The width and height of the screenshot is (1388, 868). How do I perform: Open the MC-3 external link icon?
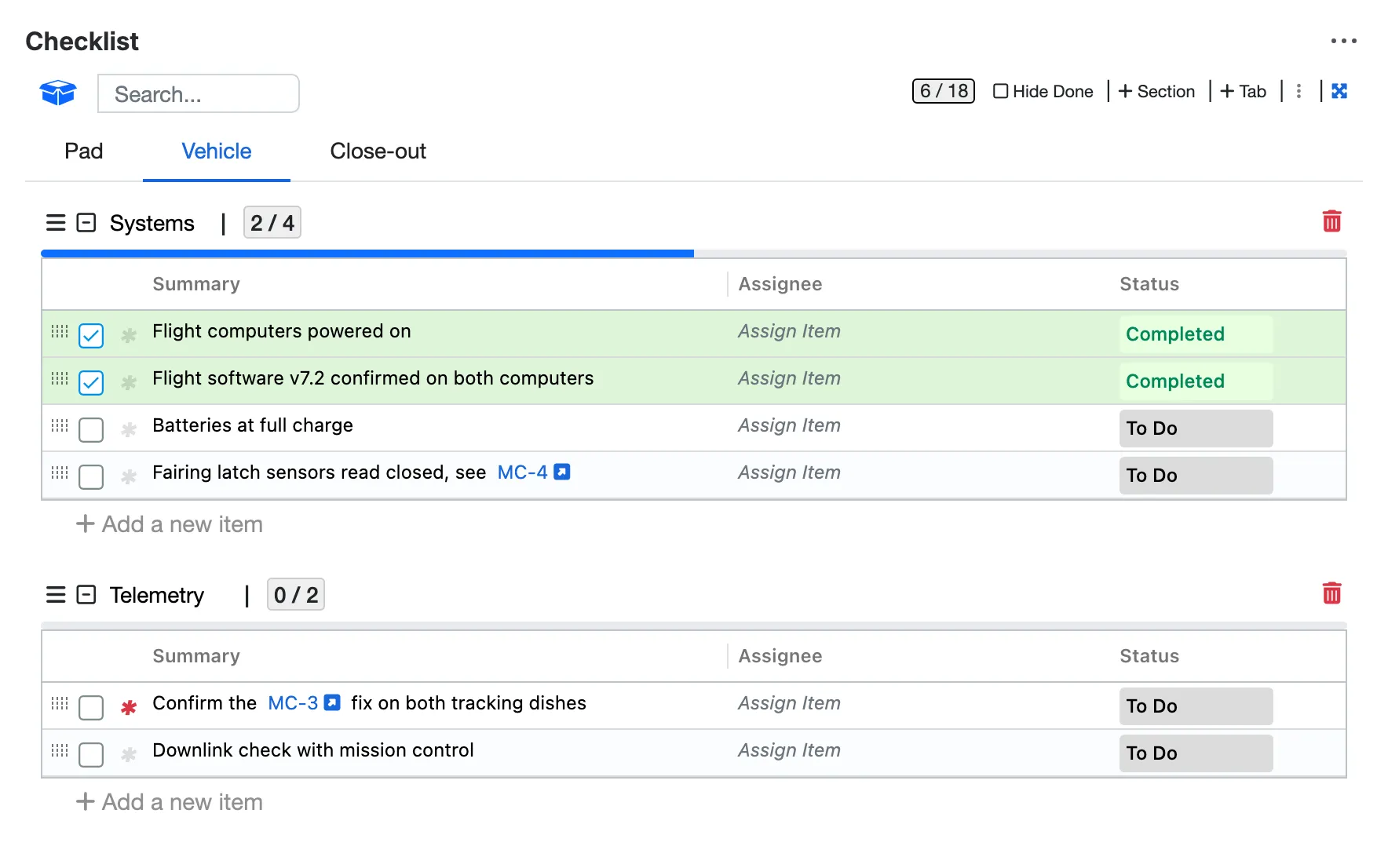point(333,702)
